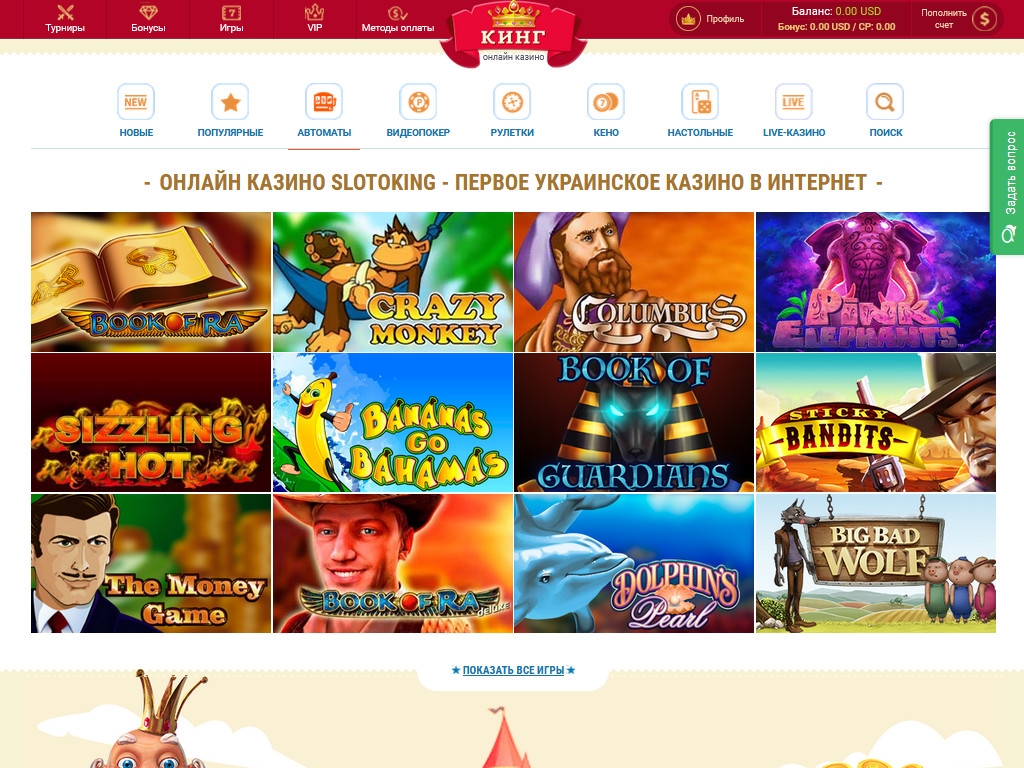The width and height of the screenshot is (1024, 768).
Task: Launch the Crazy Monkey game thumbnail
Action: [392, 282]
